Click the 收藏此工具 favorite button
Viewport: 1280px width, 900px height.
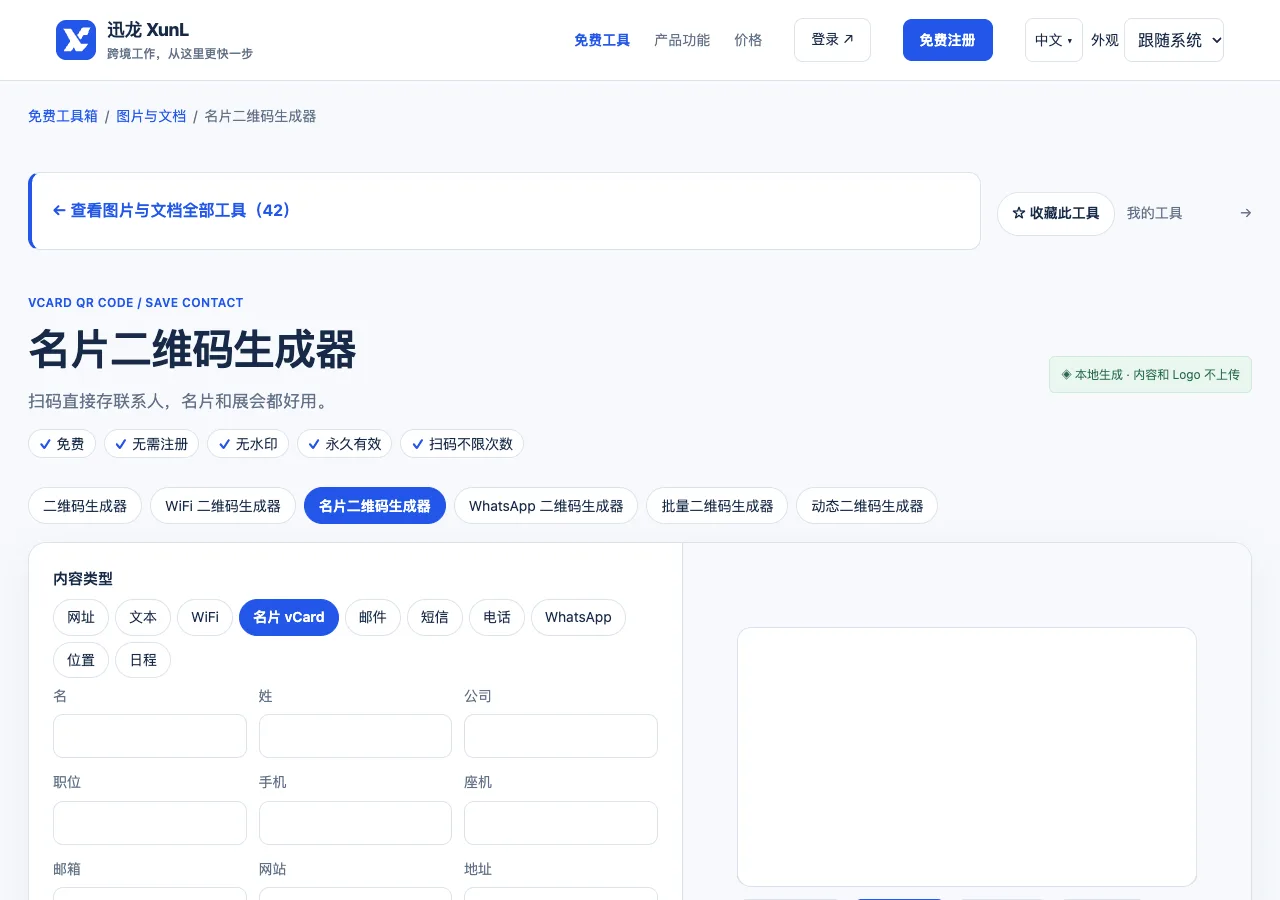point(1056,214)
